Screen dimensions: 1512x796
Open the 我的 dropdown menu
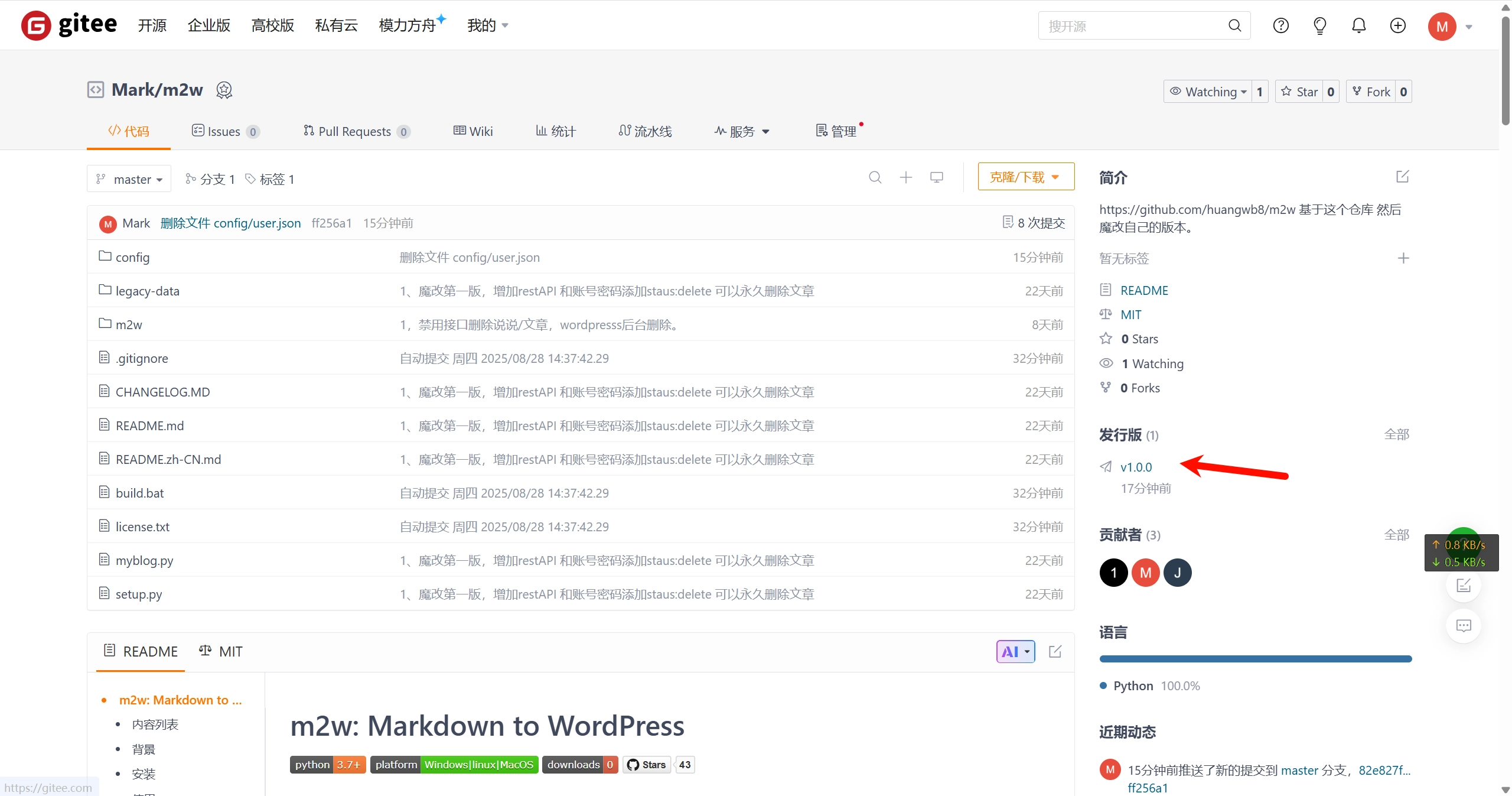click(x=488, y=25)
